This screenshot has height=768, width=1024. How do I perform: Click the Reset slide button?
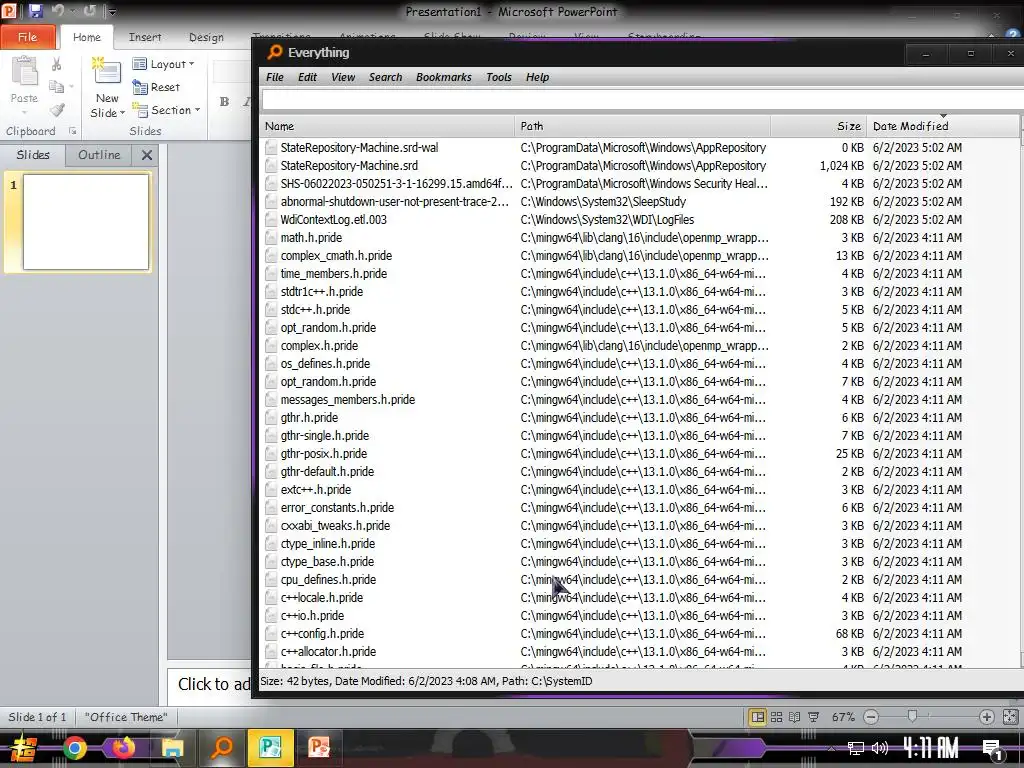(x=156, y=87)
